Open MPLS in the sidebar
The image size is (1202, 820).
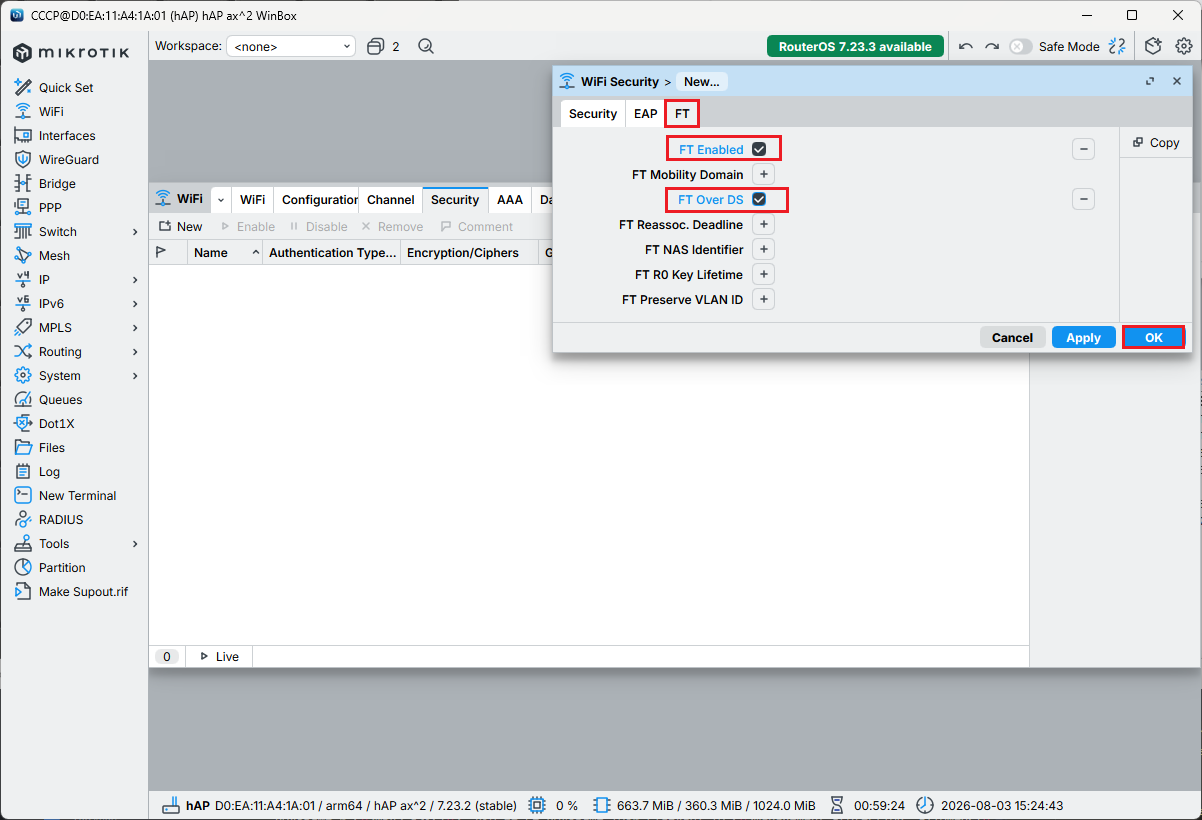[55, 327]
